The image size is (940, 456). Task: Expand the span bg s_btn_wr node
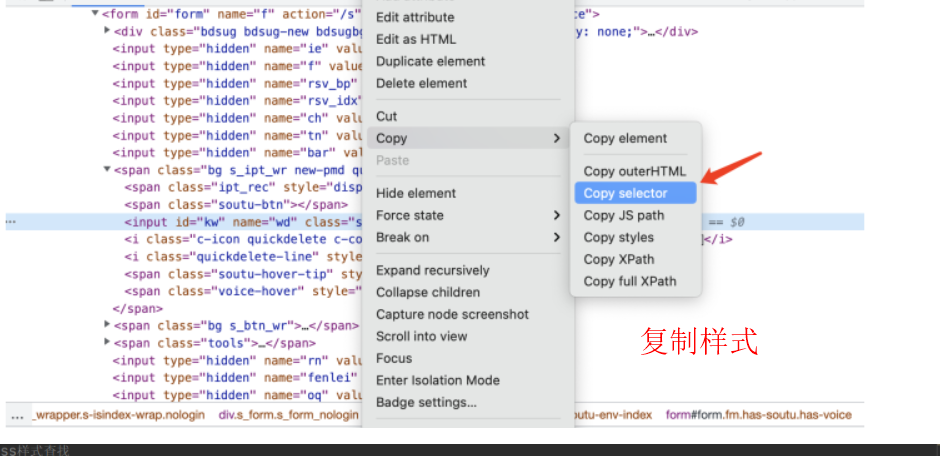click(107, 324)
